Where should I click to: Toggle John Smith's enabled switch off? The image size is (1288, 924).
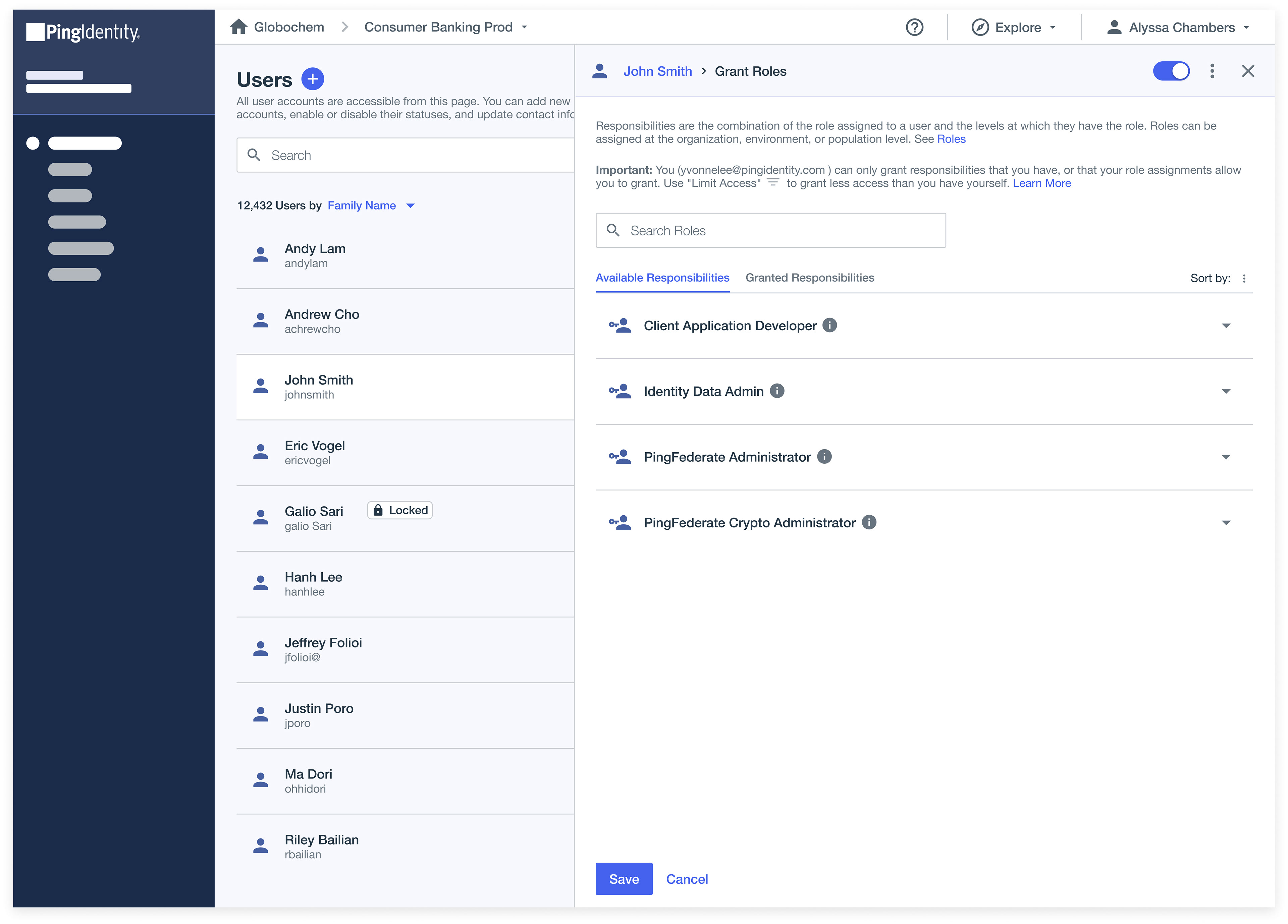1171,71
